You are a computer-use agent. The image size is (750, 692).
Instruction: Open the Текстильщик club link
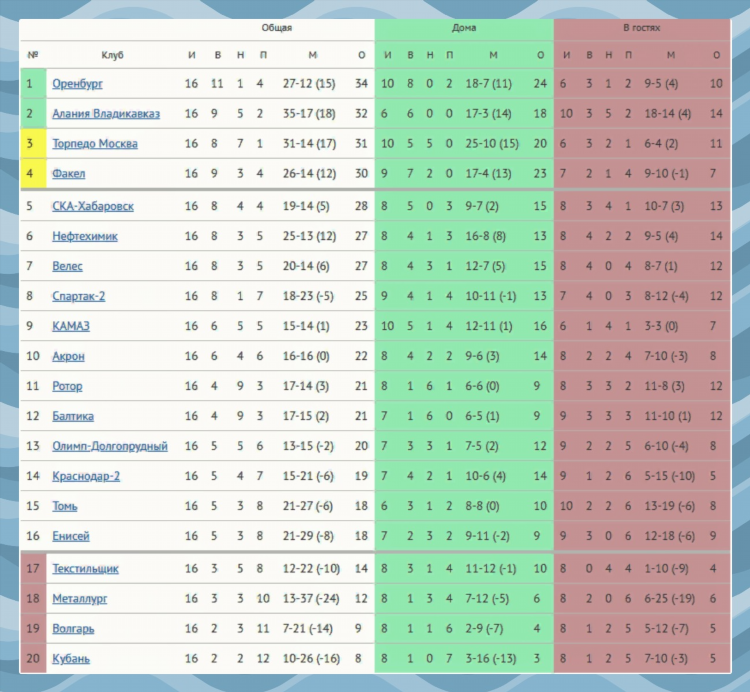[85, 569]
